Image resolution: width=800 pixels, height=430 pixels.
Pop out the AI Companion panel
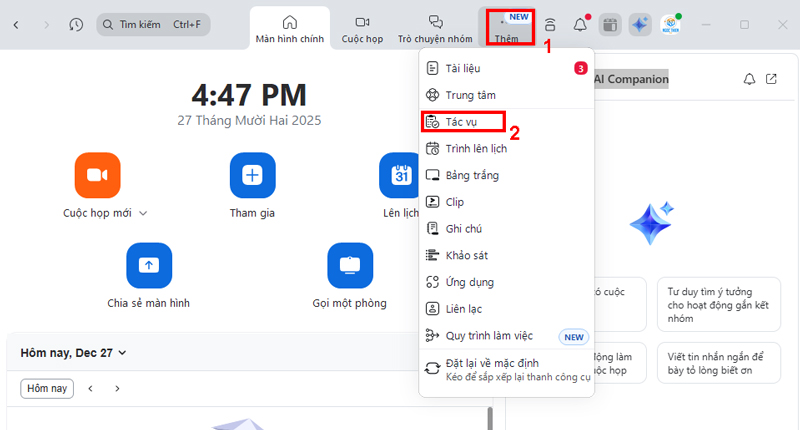point(771,79)
